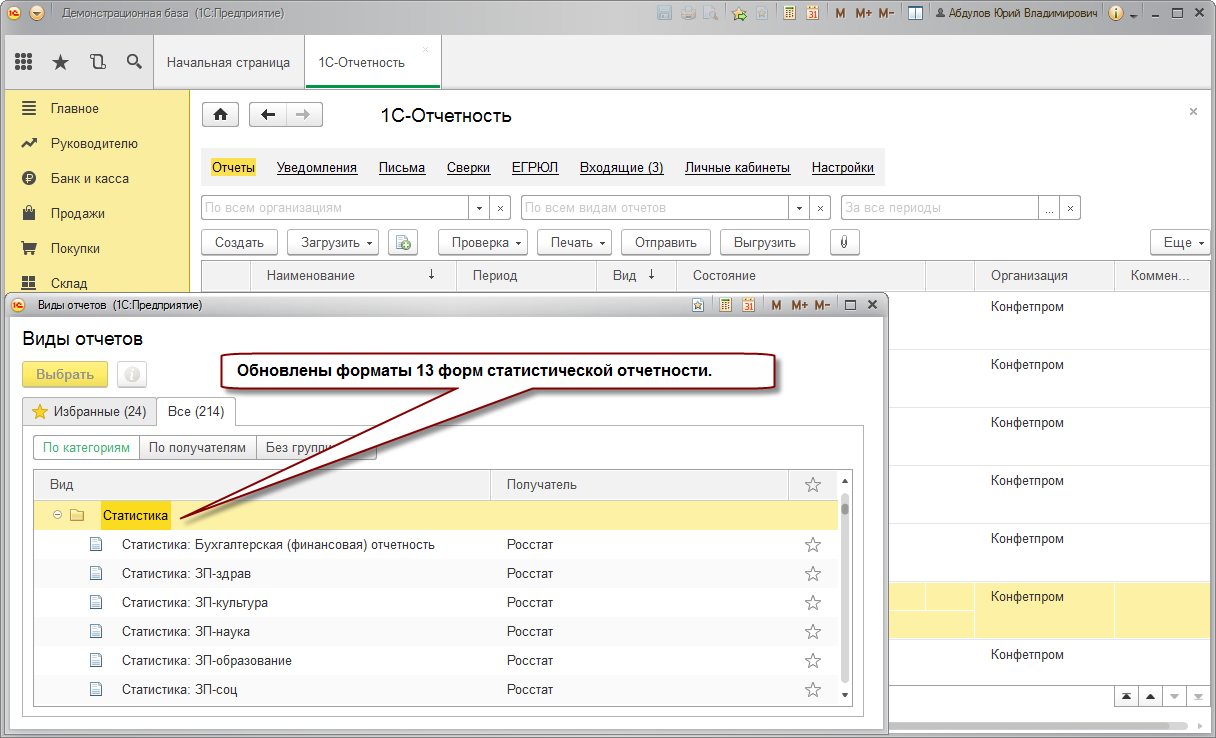Switch to the Избранные (24) tab
Image resolution: width=1216 pixels, height=738 pixels.
(89, 412)
